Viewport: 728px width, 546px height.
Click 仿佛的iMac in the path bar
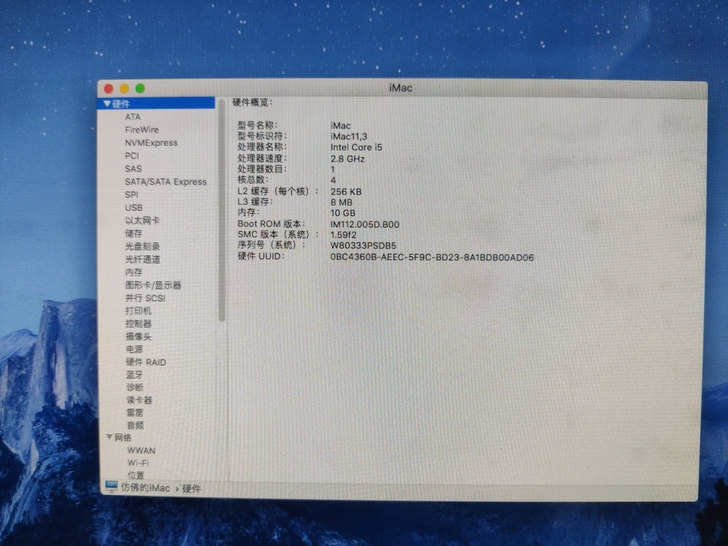click(x=145, y=488)
